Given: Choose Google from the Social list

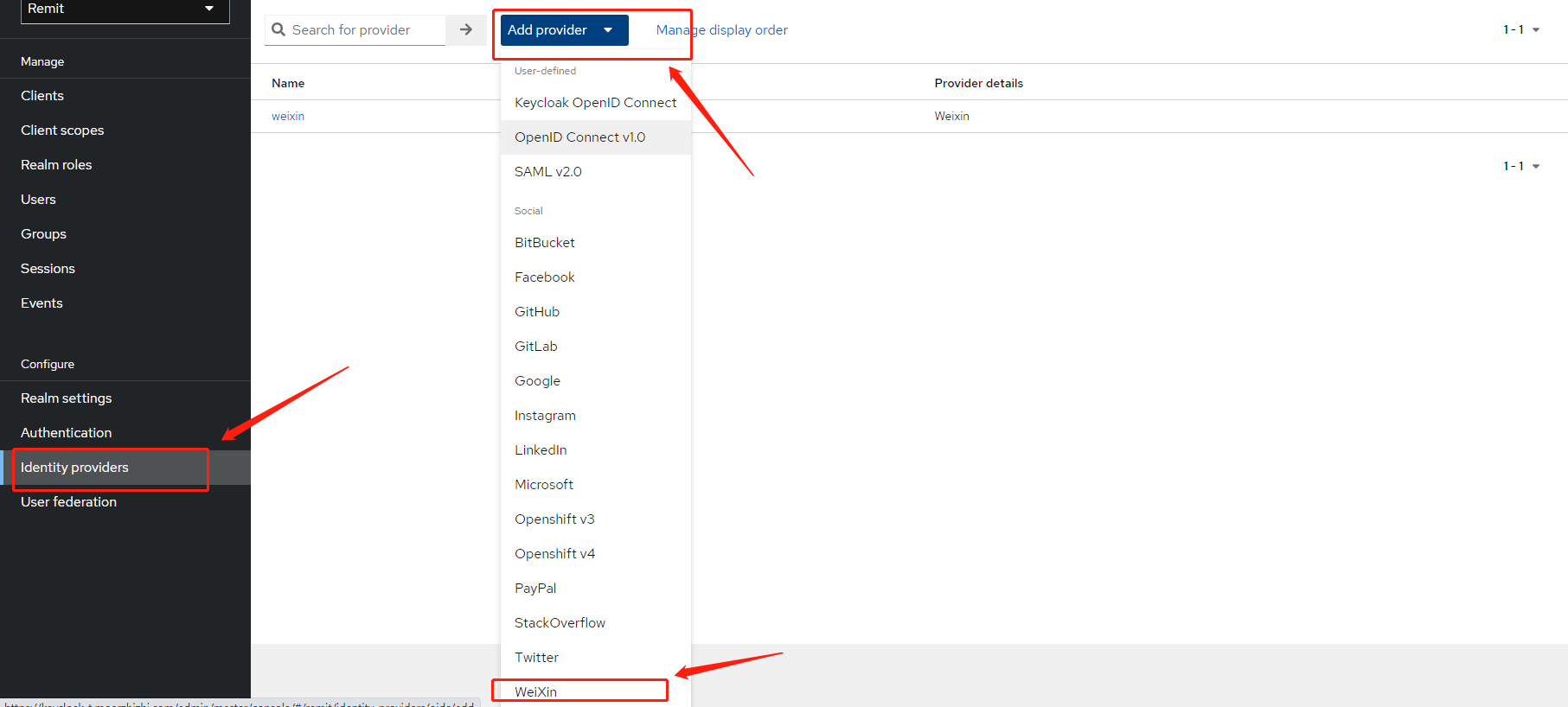Looking at the screenshot, I should 537,381.
